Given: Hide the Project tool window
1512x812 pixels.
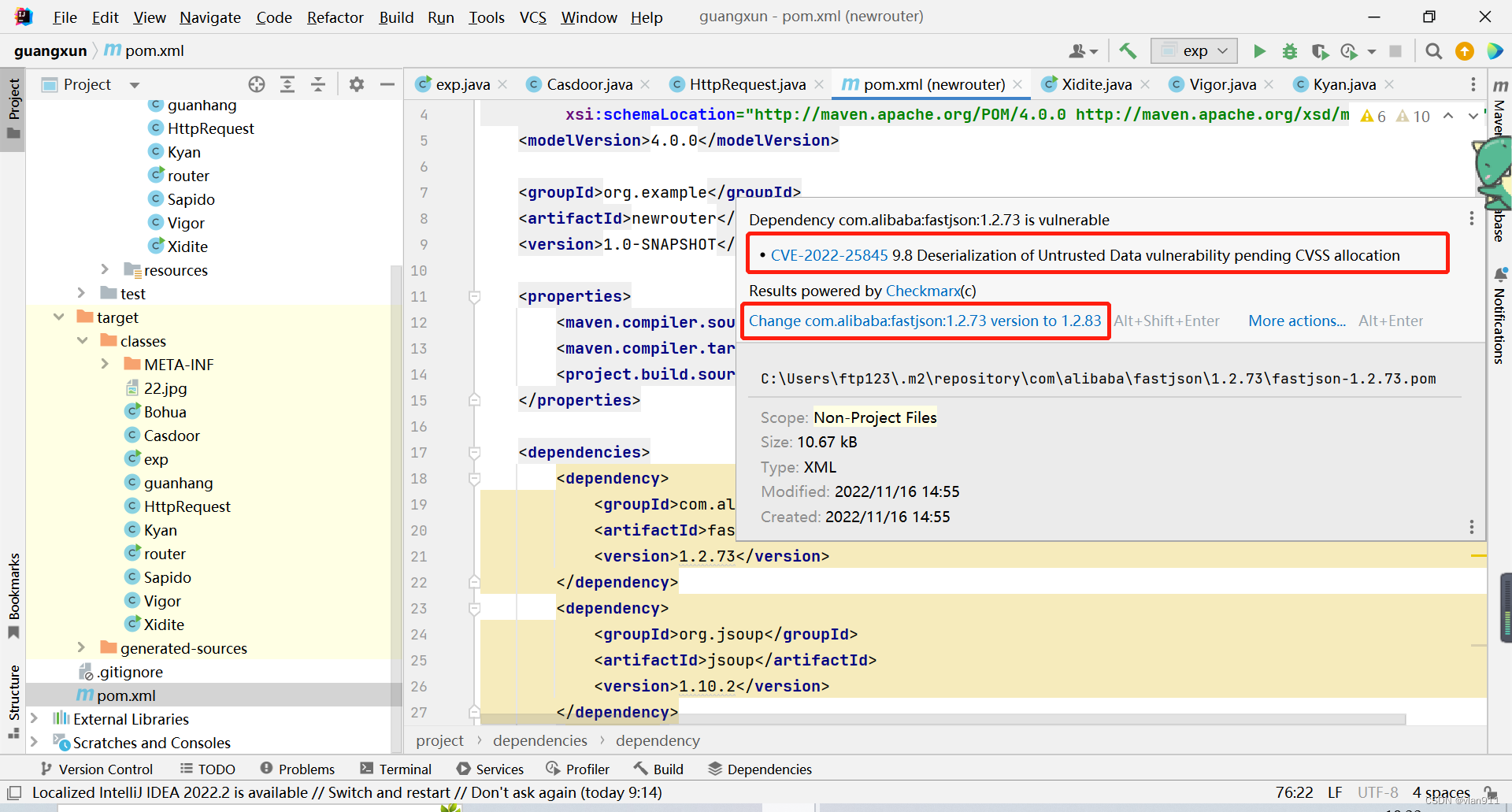Looking at the screenshot, I should (387, 84).
